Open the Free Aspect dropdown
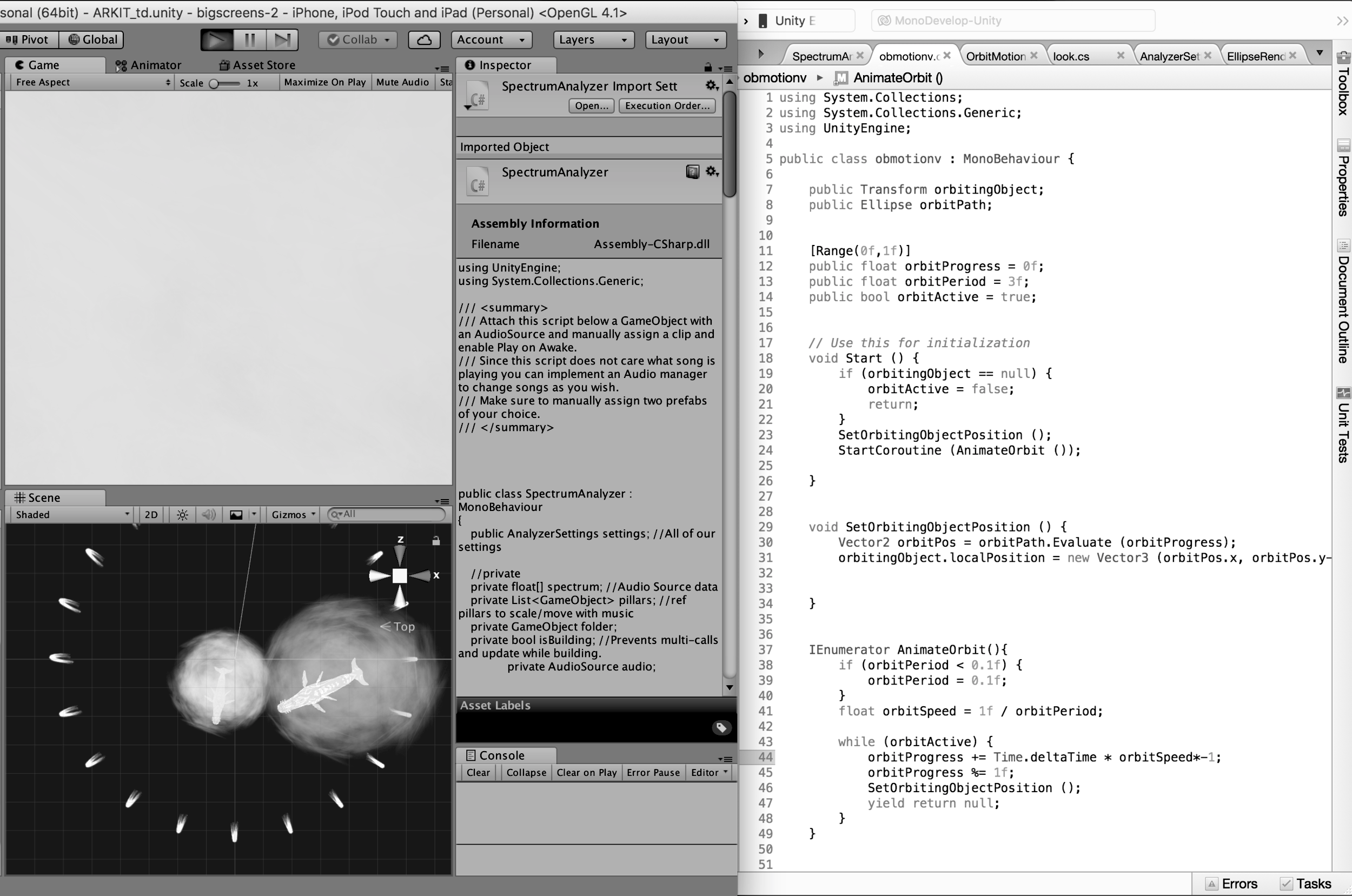 point(91,82)
